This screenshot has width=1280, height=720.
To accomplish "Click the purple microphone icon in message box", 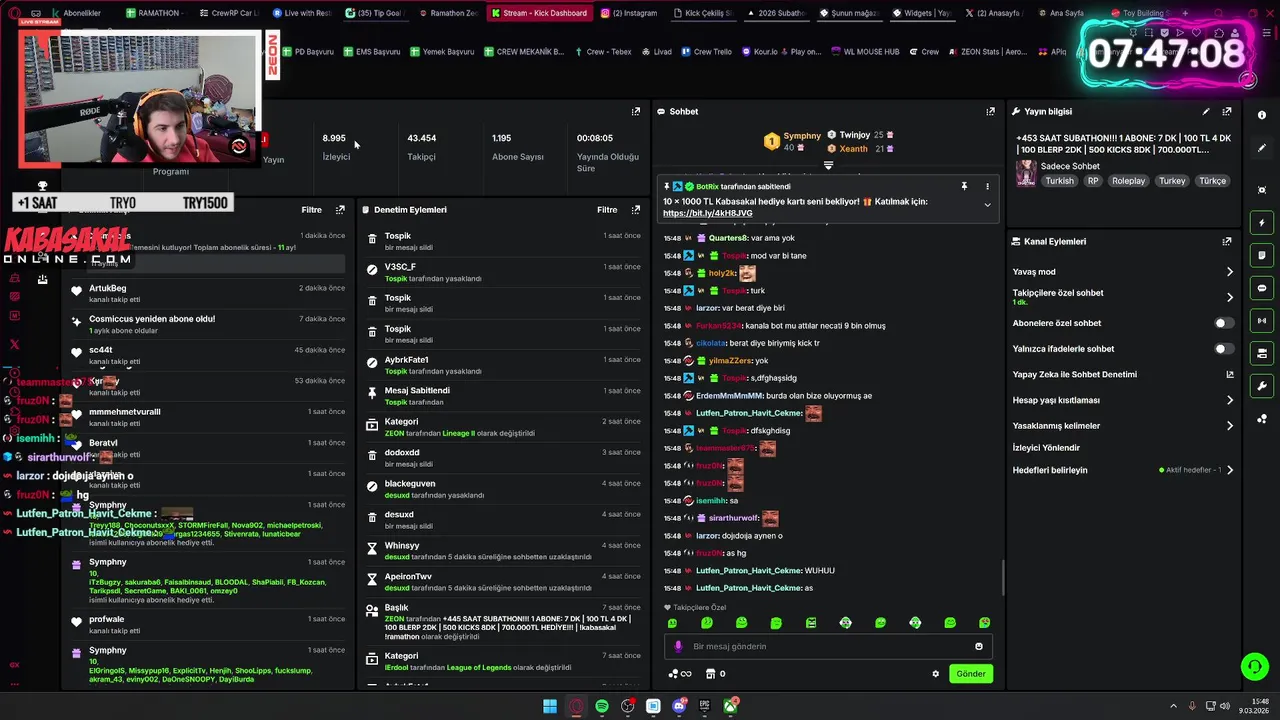I will pyautogui.click(x=678, y=646).
